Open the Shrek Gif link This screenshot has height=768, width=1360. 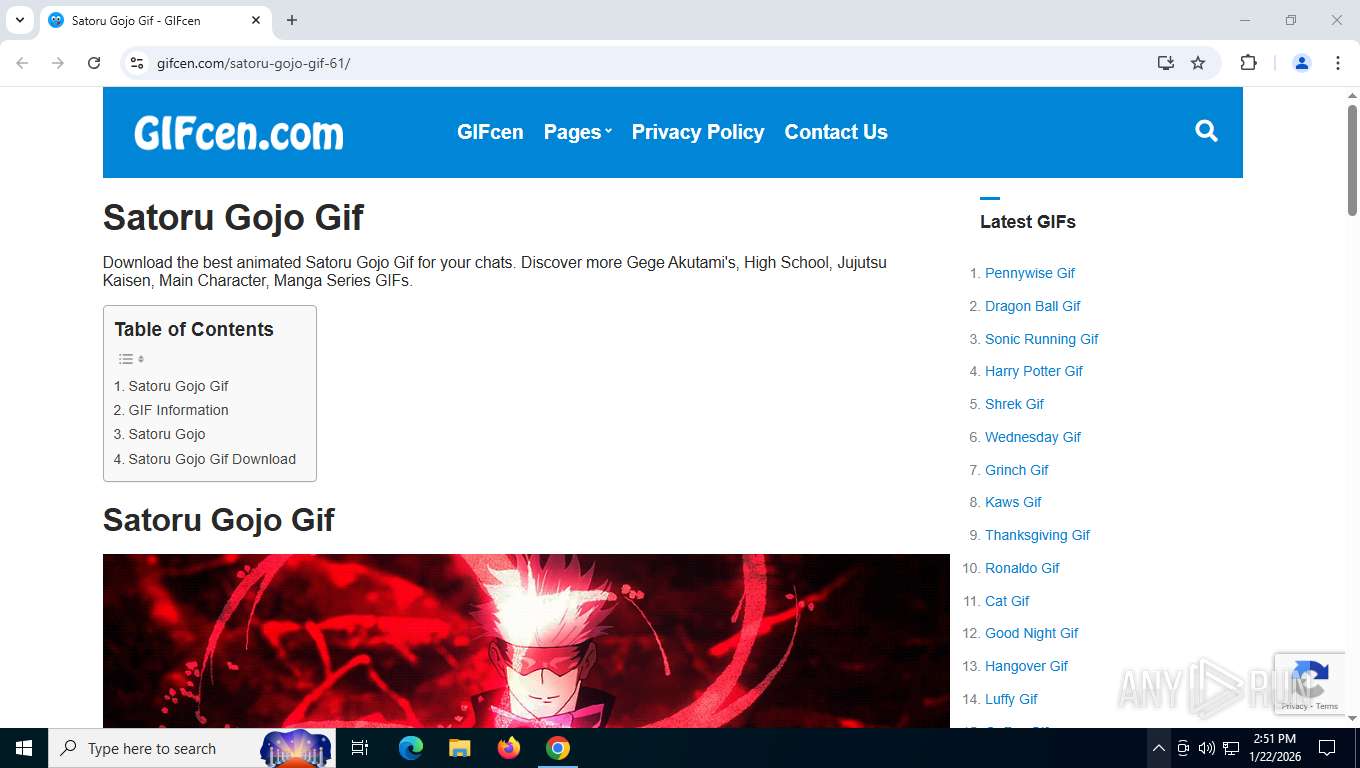pos(1014,404)
